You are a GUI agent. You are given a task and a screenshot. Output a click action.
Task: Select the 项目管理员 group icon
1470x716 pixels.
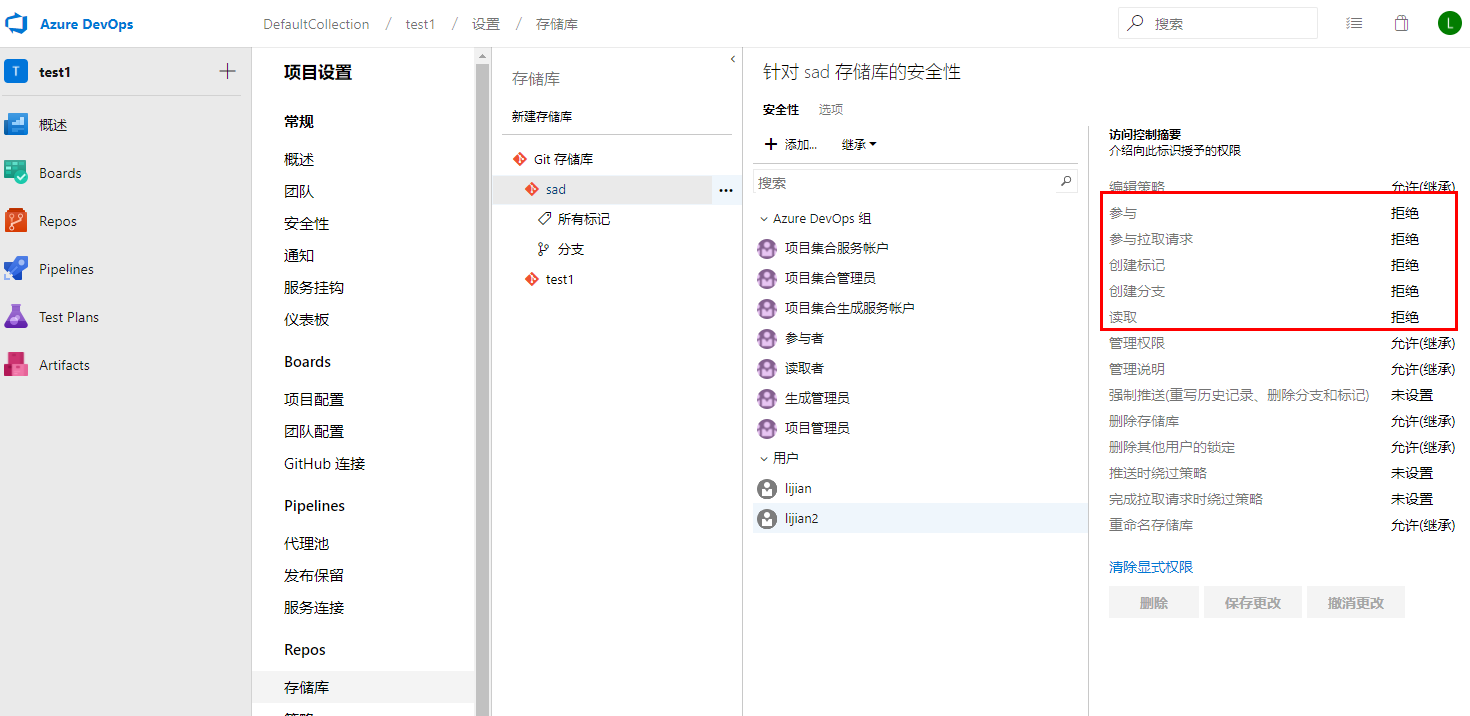[x=767, y=428]
